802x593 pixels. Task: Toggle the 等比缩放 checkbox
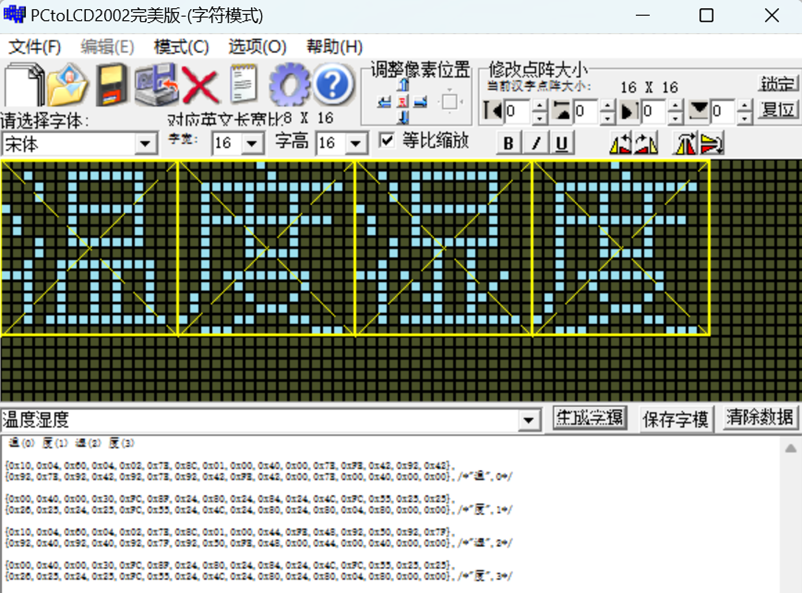coord(387,141)
